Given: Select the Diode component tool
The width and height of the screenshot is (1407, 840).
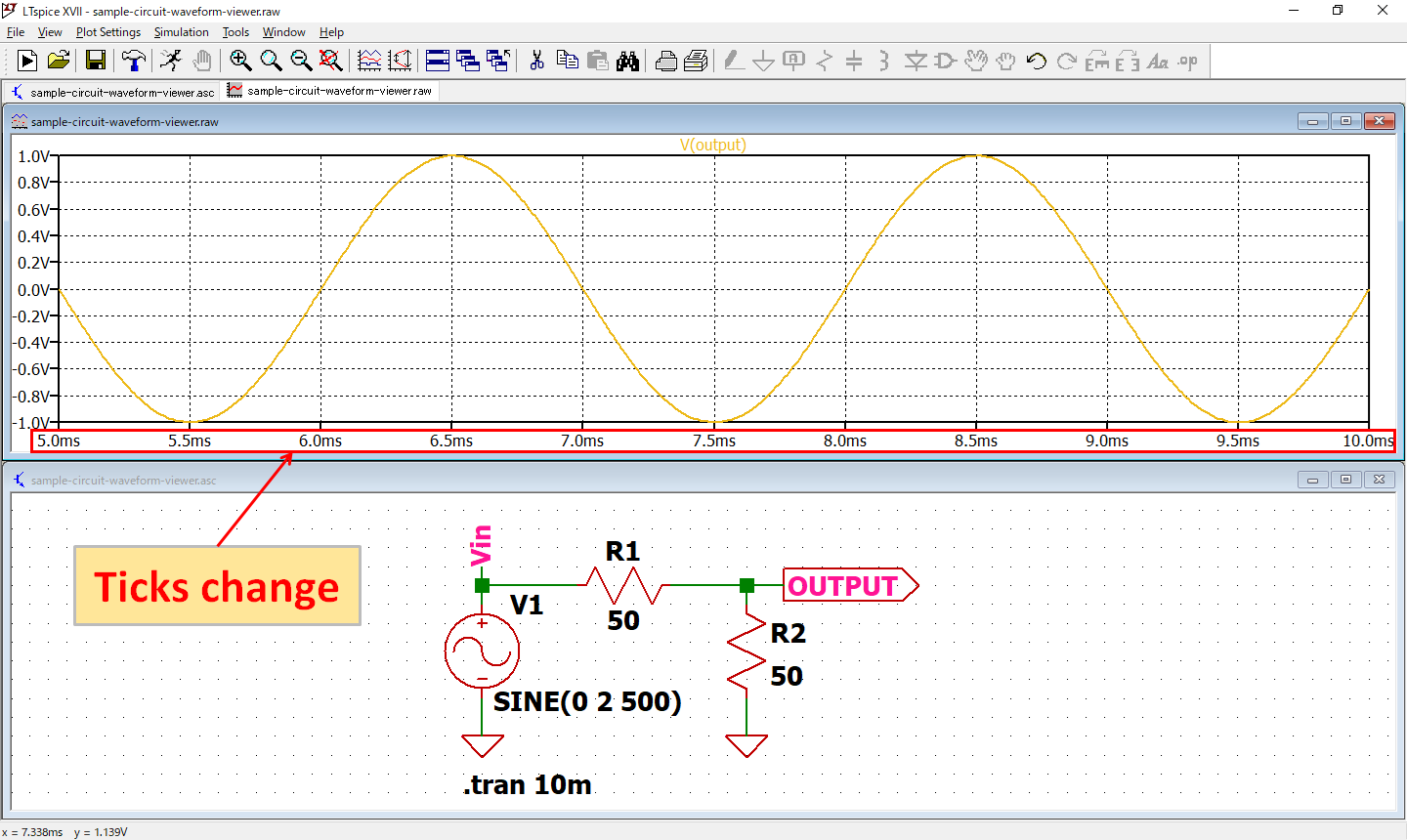Looking at the screenshot, I should 915,61.
